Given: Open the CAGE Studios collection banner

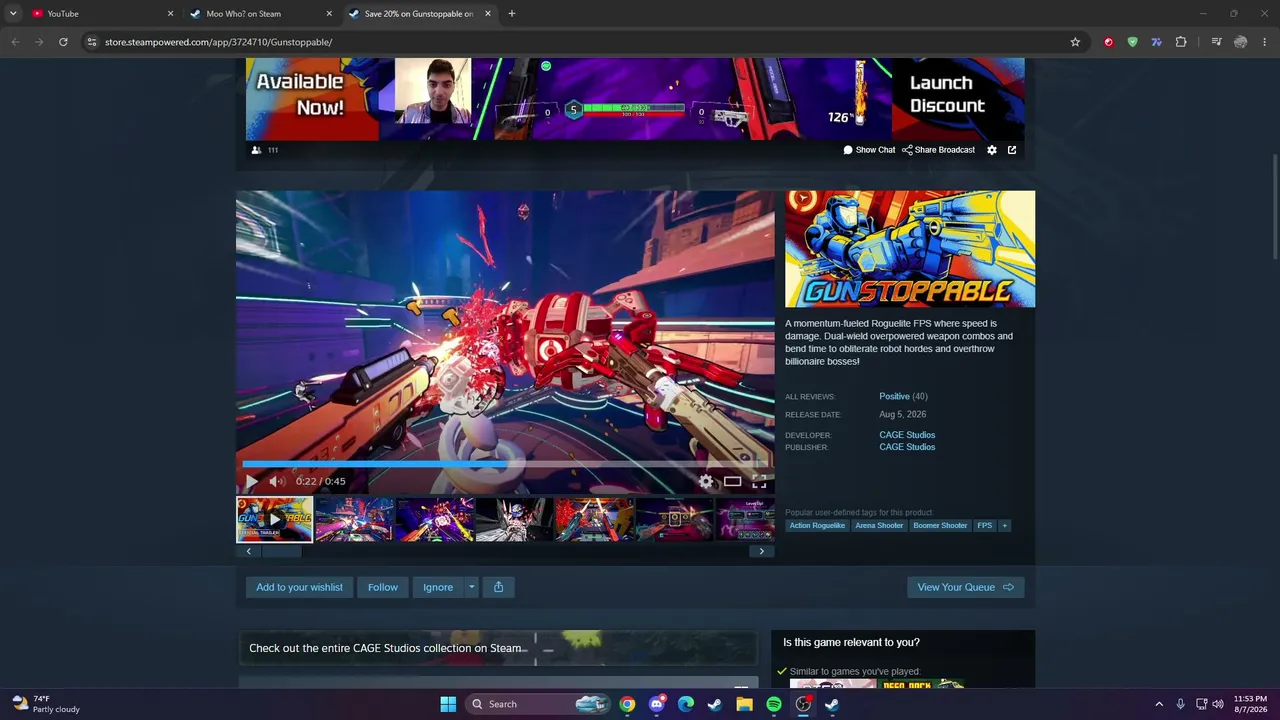Looking at the screenshot, I should pos(497,648).
